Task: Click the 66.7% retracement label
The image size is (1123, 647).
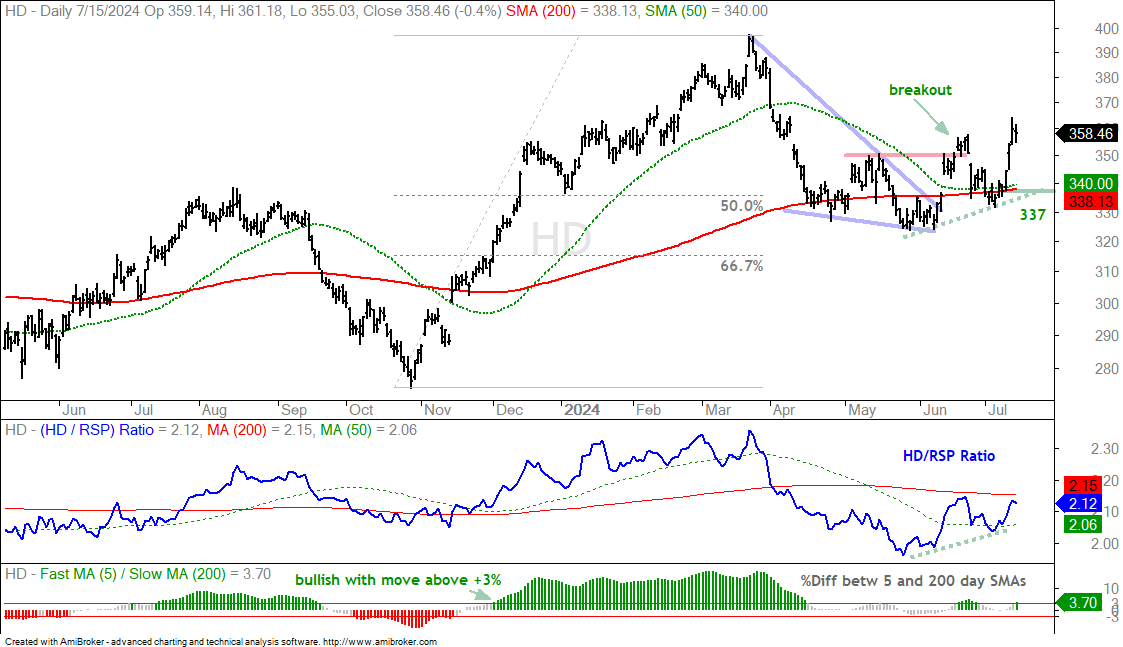Action: pos(741,267)
